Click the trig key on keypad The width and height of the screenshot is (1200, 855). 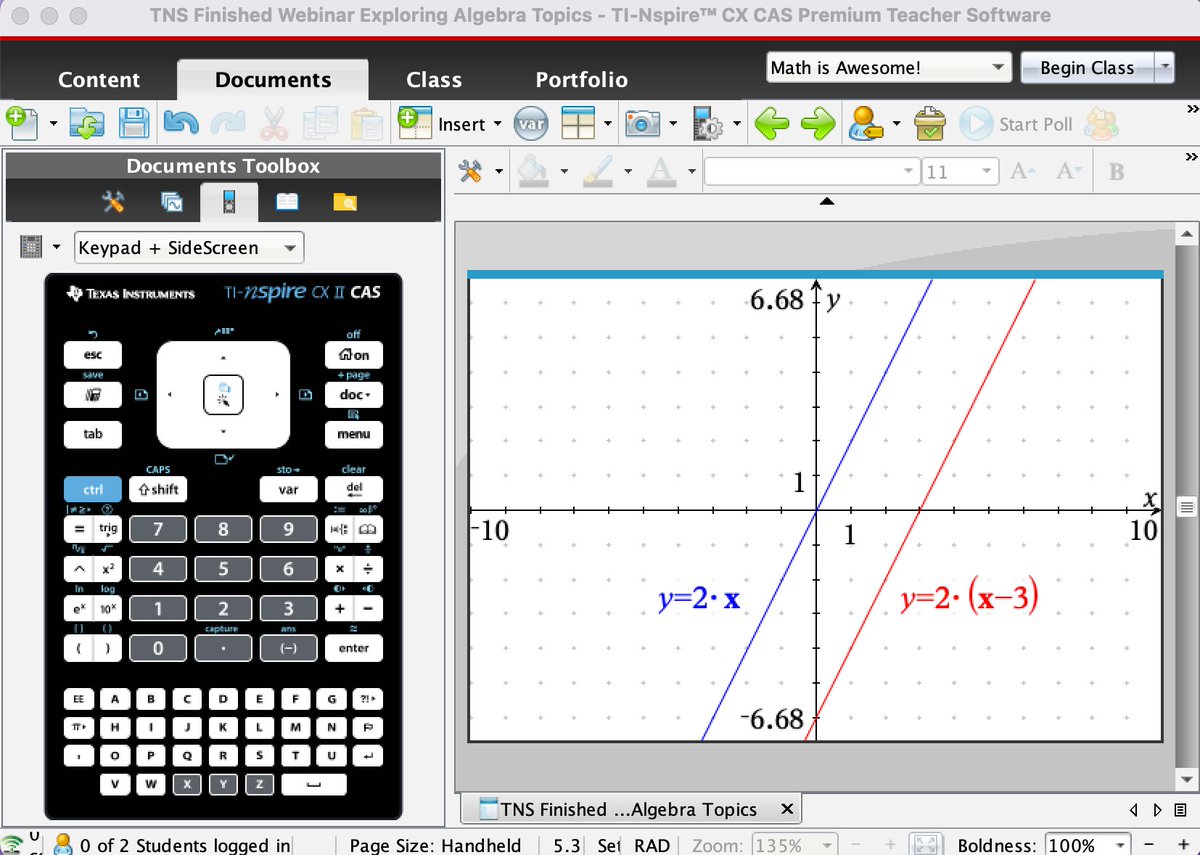pyautogui.click(x=107, y=528)
